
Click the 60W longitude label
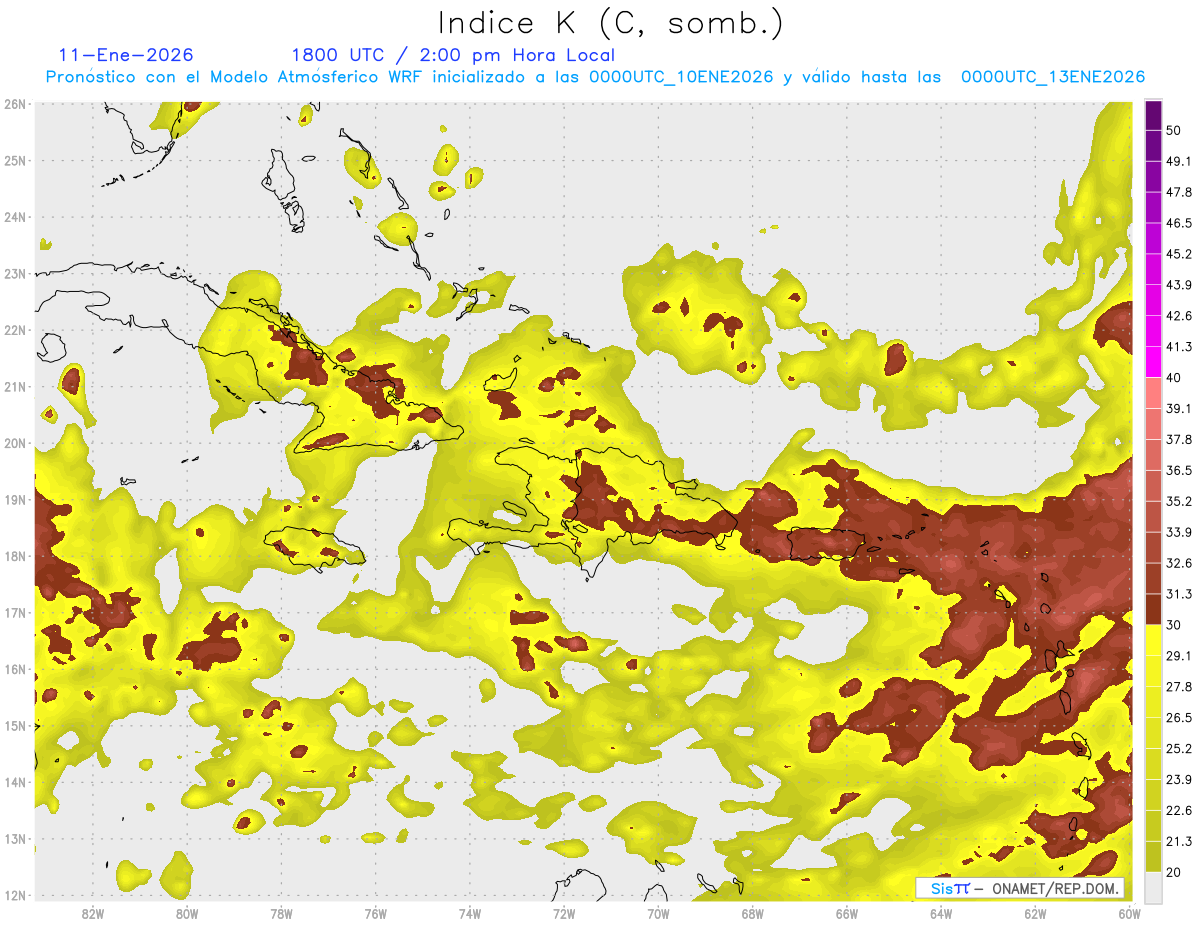pos(1129,914)
